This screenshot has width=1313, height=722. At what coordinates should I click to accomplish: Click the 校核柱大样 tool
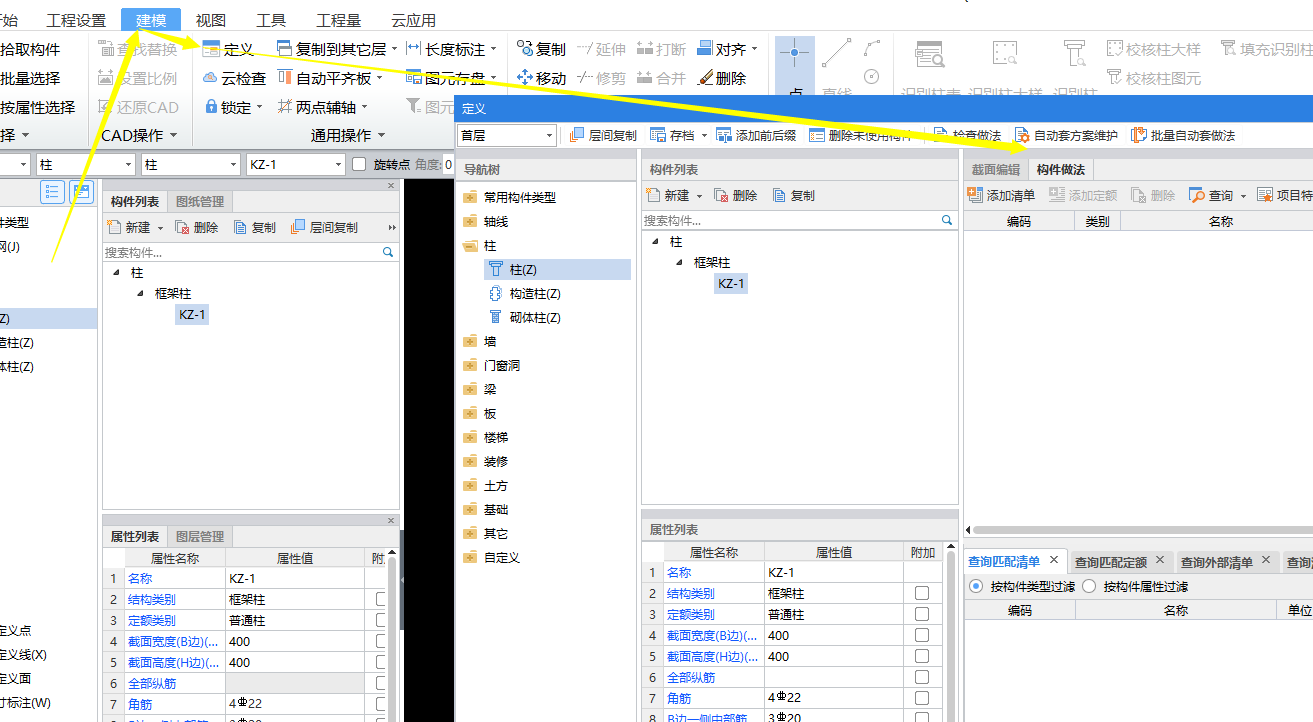tap(1154, 49)
